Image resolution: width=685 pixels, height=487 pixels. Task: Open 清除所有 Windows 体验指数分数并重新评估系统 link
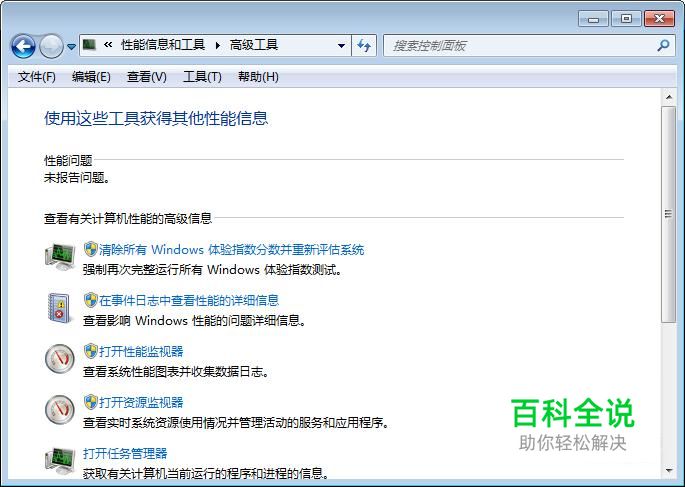232,249
